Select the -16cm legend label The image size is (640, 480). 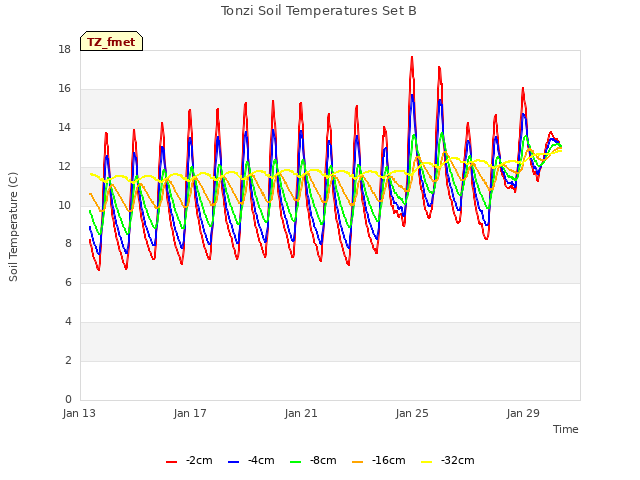[389, 460]
